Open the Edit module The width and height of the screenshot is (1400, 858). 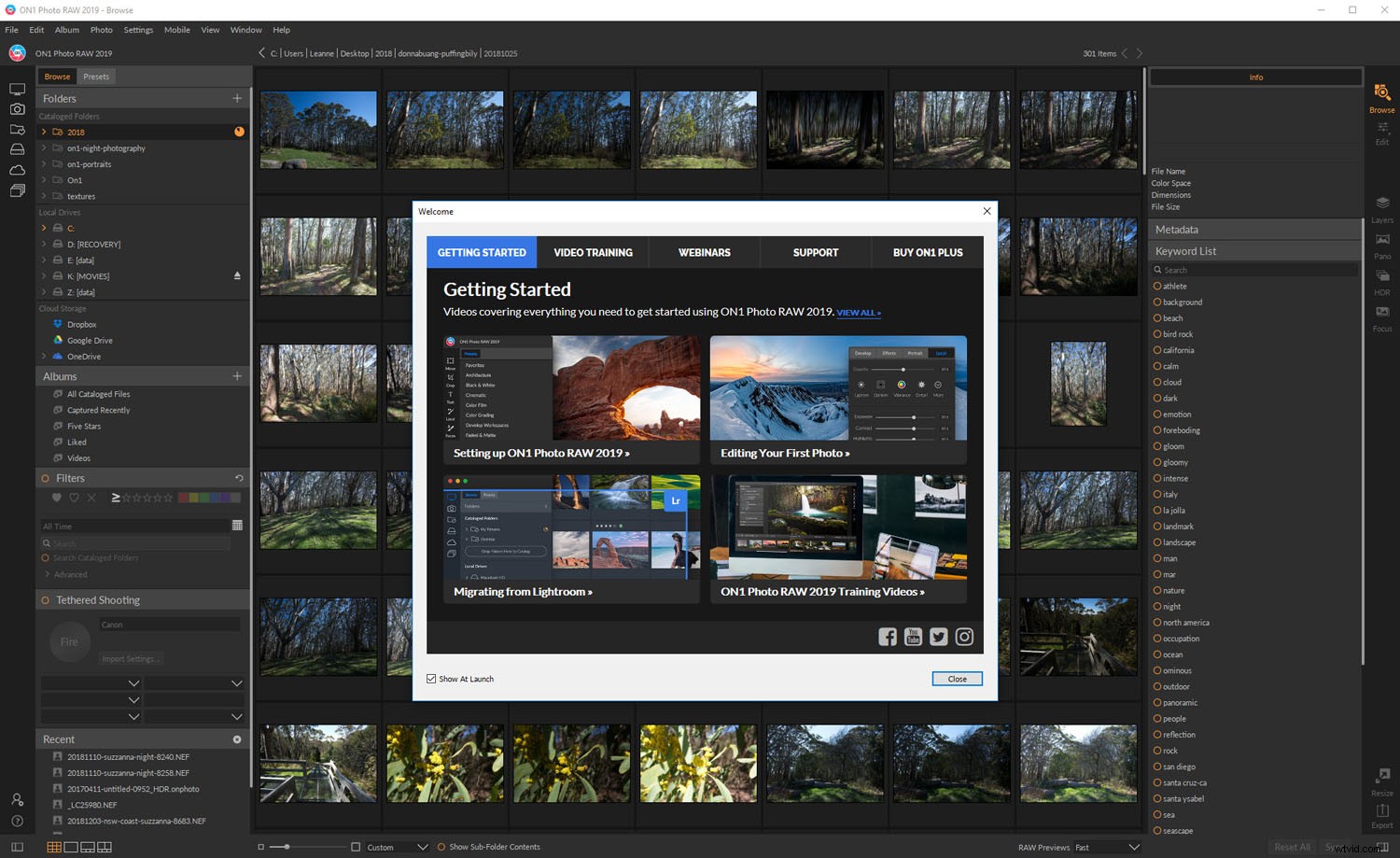[x=1382, y=131]
